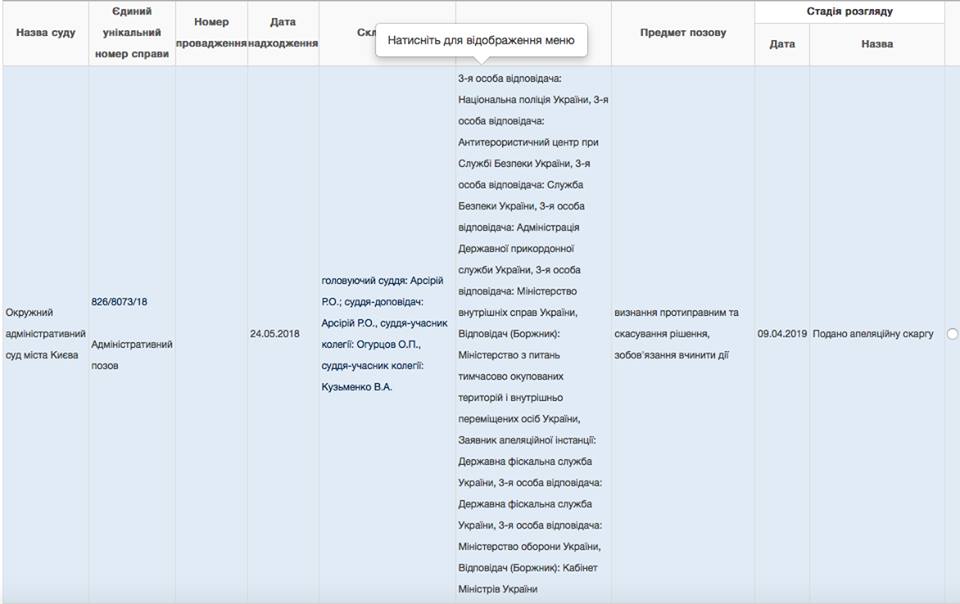The image size is (960, 604).
Task: Click the receipt date 24.05.2018 cell
Action: 274,334
